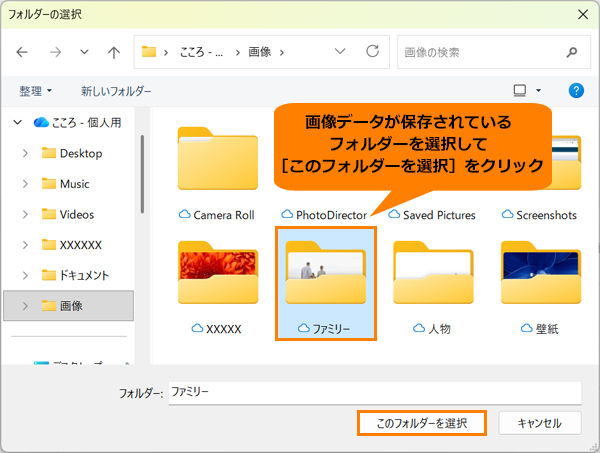Viewport: 600px width, 453px height.
Task: Collapse the こころ - 個人用 tree node
Action: pyautogui.click(x=17, y=122)
